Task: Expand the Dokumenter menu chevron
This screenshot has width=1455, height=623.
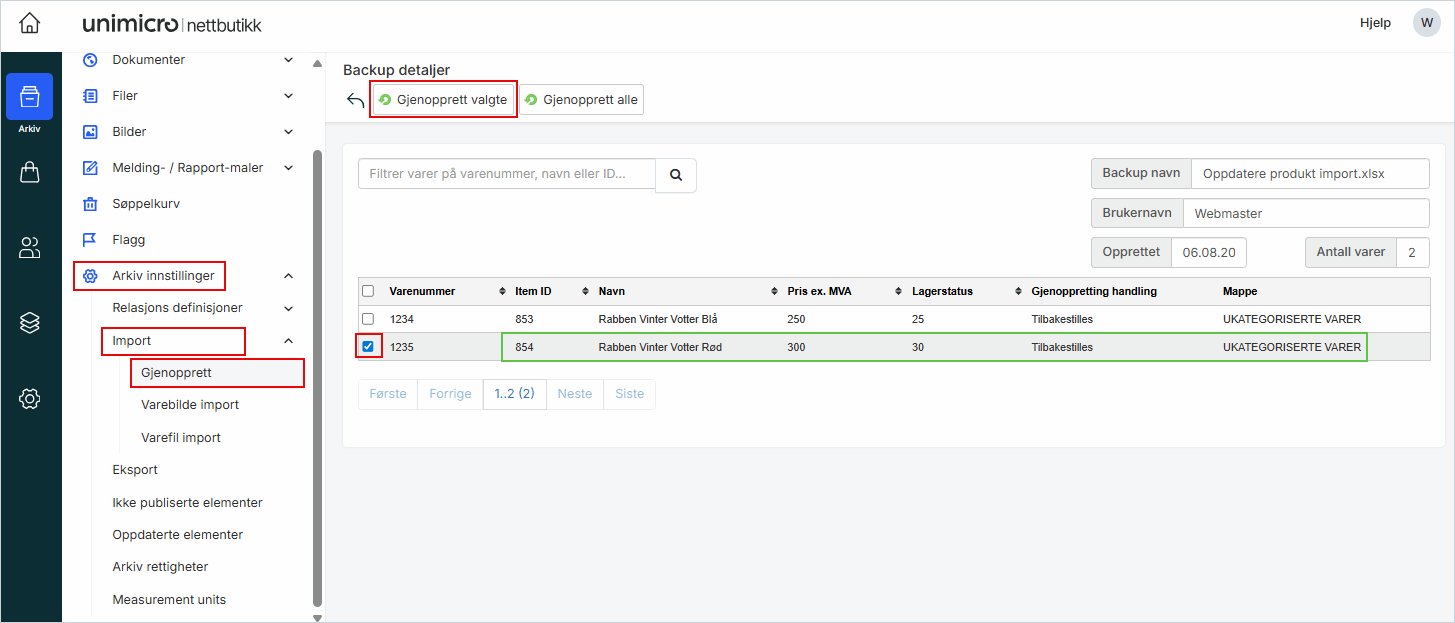Action: click(x=289, y=60)
